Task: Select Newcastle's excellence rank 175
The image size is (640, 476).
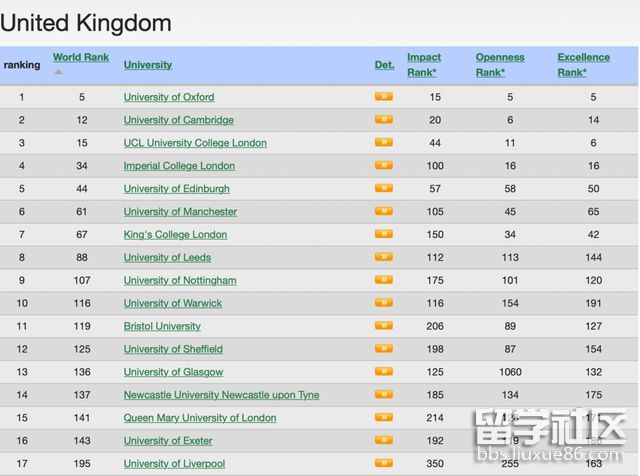Action: [x=593, y=395]
